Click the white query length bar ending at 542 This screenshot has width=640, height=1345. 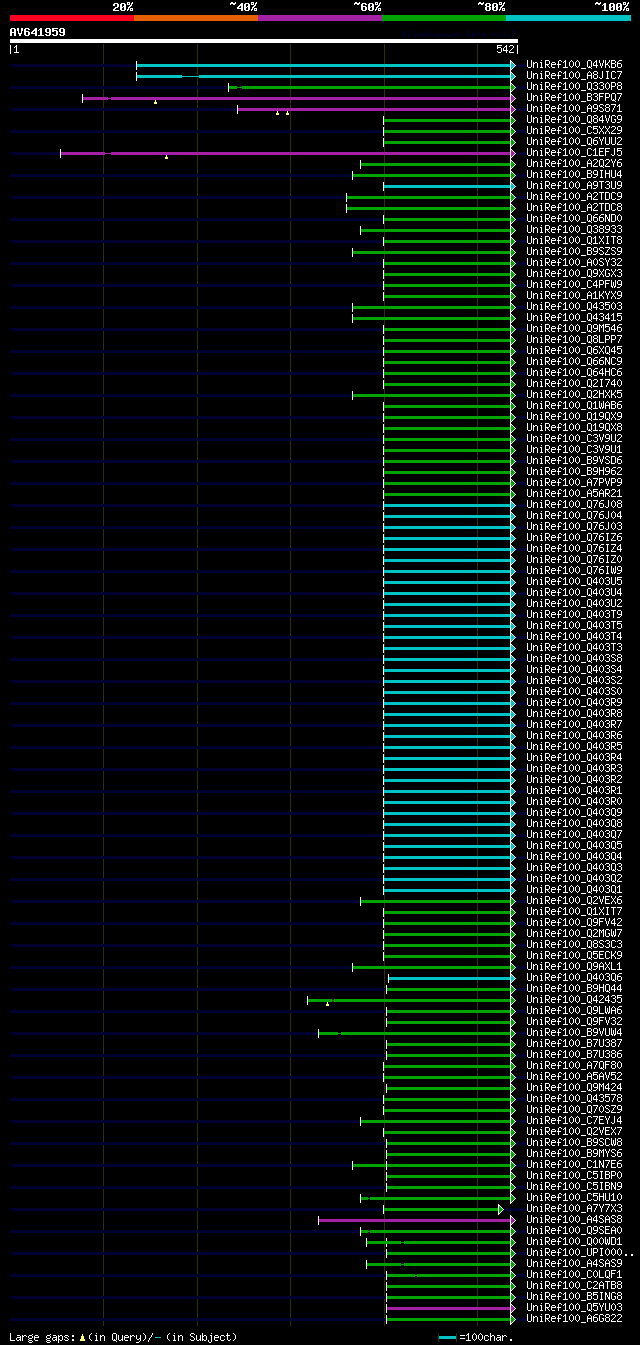[263, 41]
